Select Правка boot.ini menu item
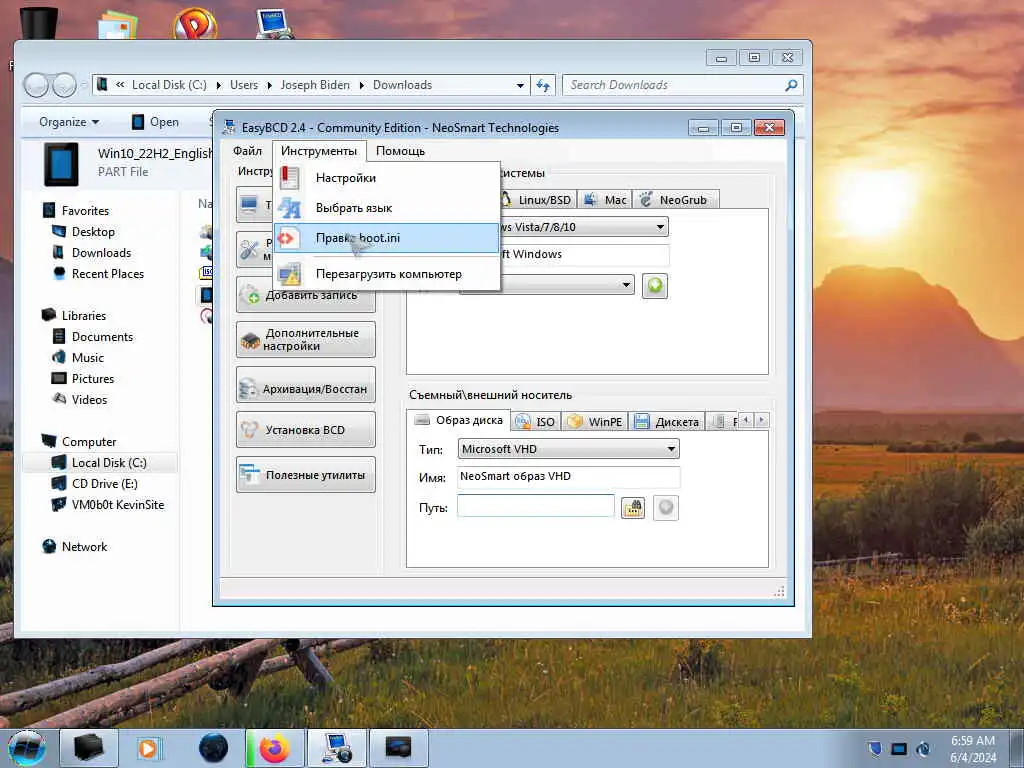 pyautogui.click(x=386, y=238)
